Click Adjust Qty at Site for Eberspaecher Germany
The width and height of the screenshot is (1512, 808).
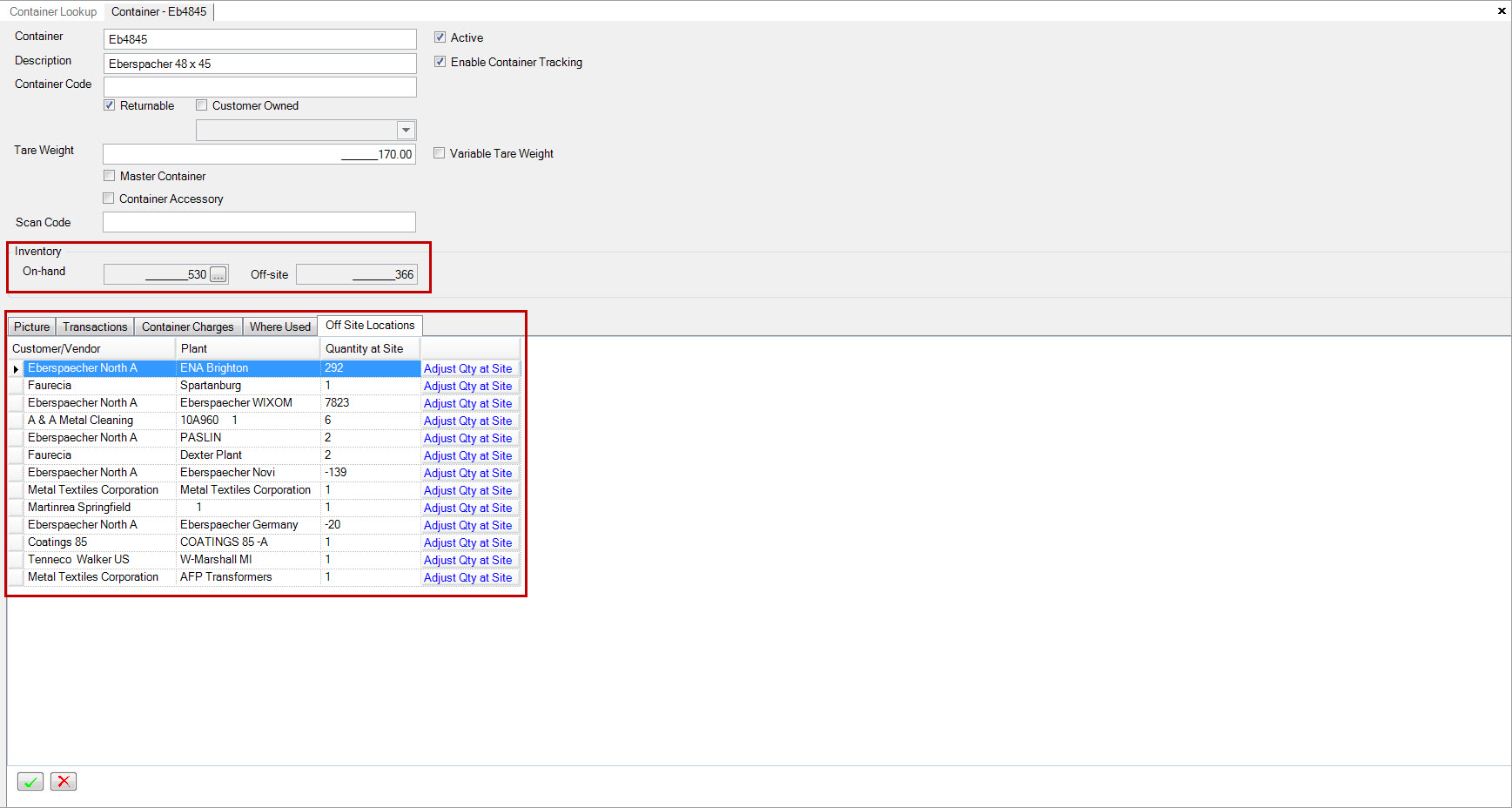tap(468, 526)
